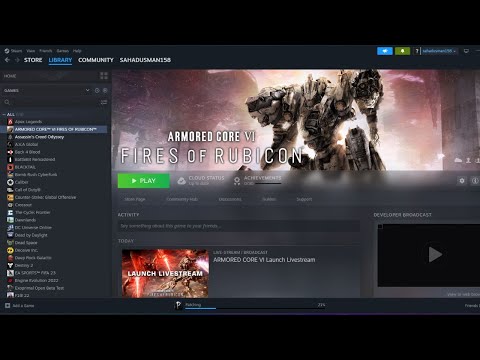This screenshot has height=360, width=480.
Task: Go back with the left navigation arrow
Action: pyautogui.click(x=7, y=60)
